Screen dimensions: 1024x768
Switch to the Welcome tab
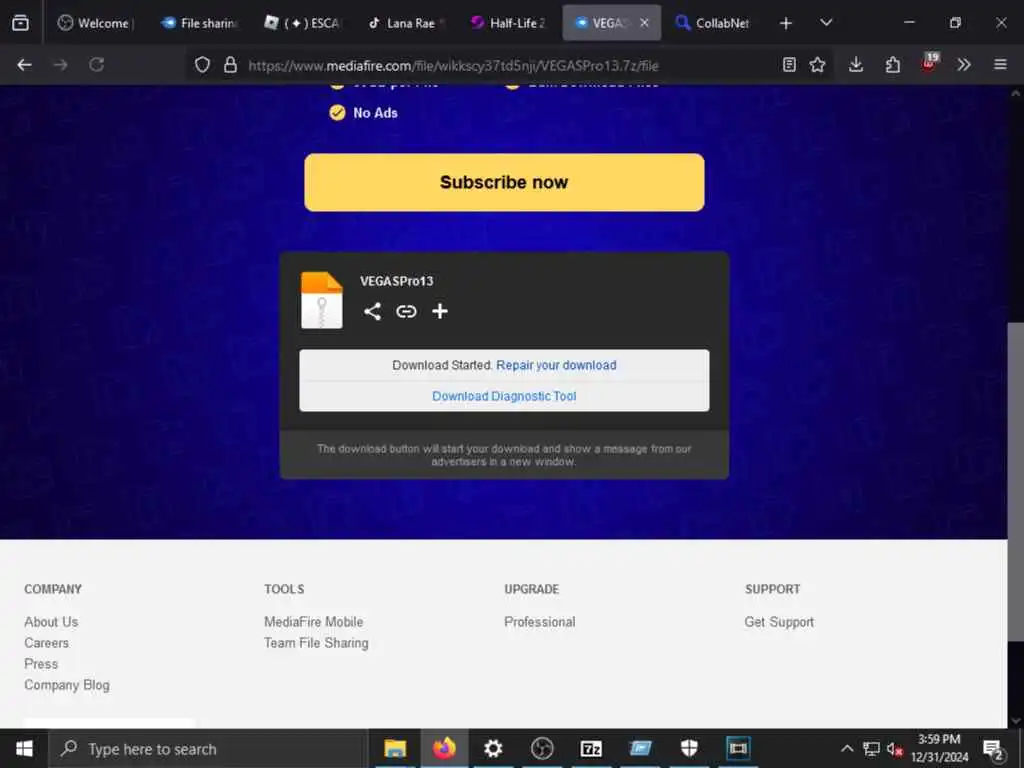[96, 23]
